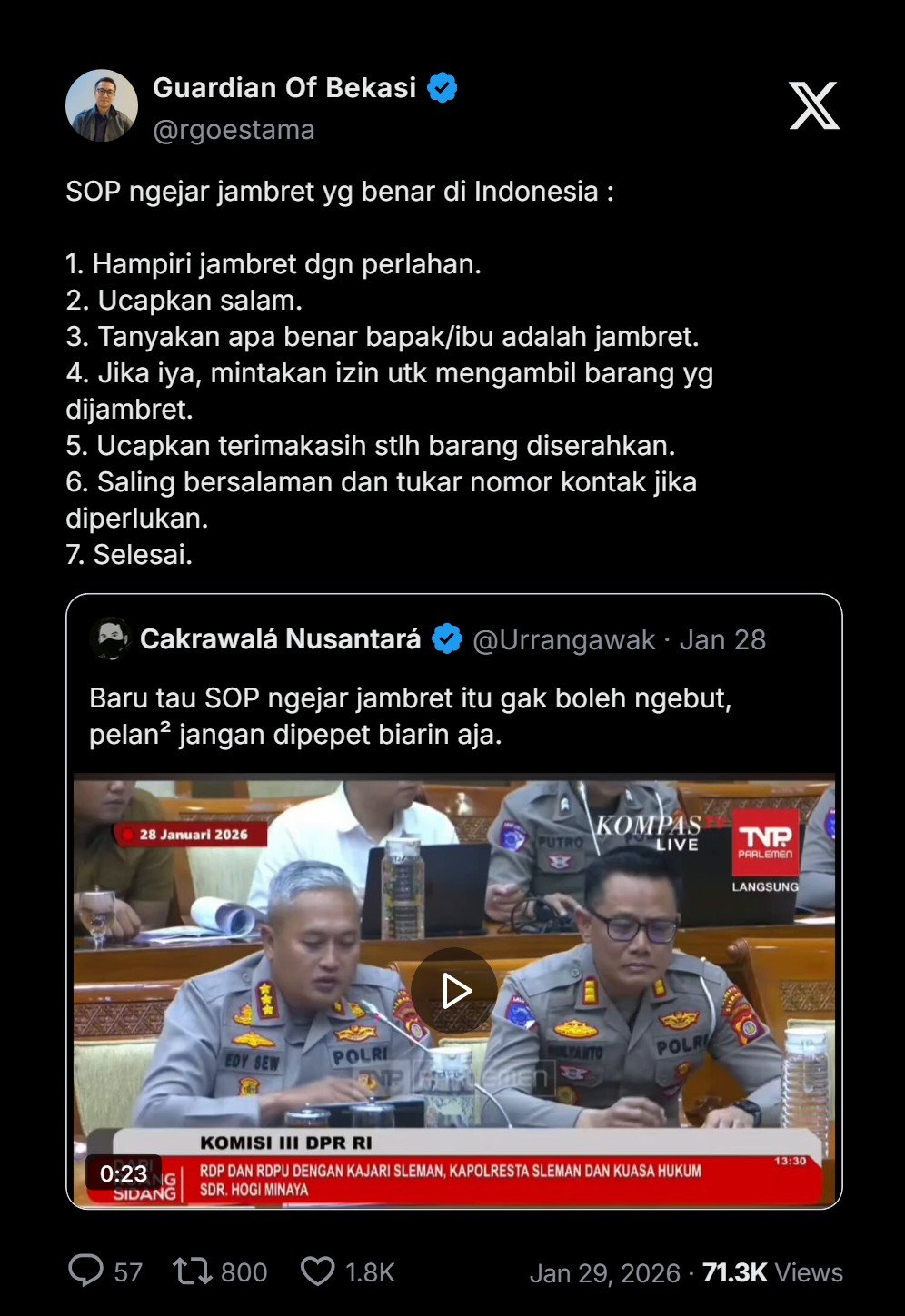Click the 800 retweet count
Viewport: 905px width, 1316px height.
click(x=244, y=1272)
